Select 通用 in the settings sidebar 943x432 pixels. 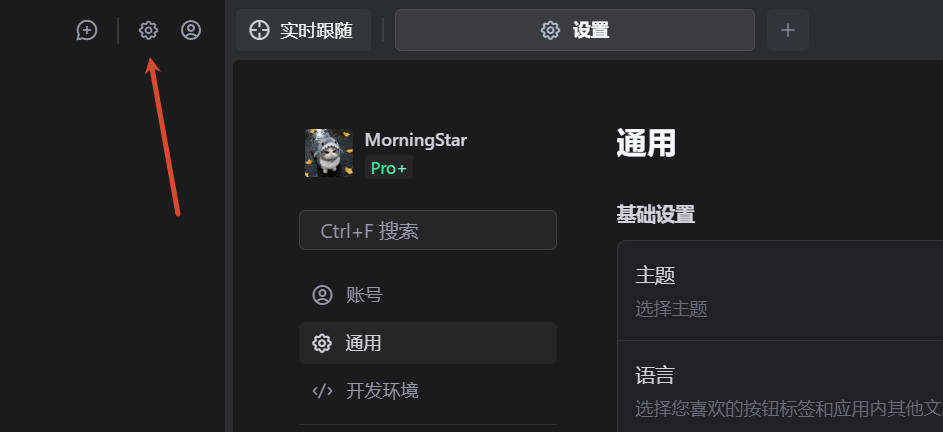pos(364,343)
